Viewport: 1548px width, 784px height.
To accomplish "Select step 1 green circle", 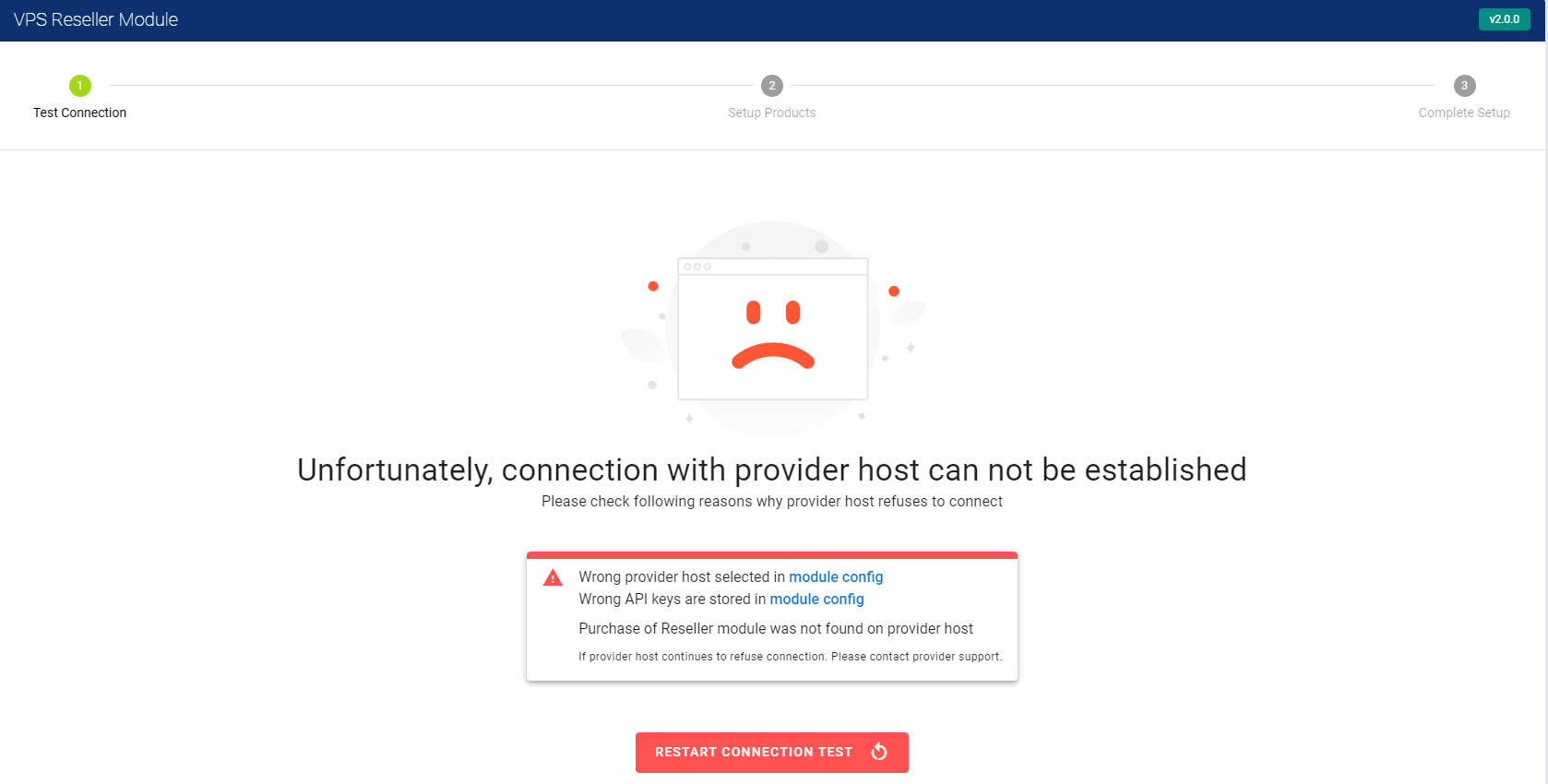I will (80, 86).
